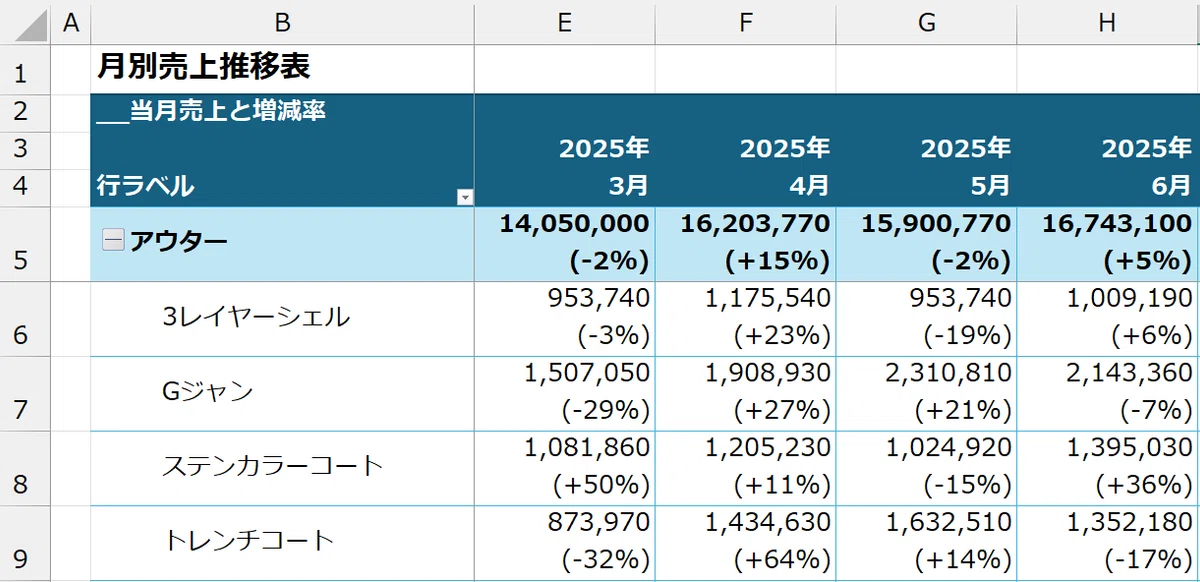Select column H header
This screenshot has height=582, width=1200.
1108,23
